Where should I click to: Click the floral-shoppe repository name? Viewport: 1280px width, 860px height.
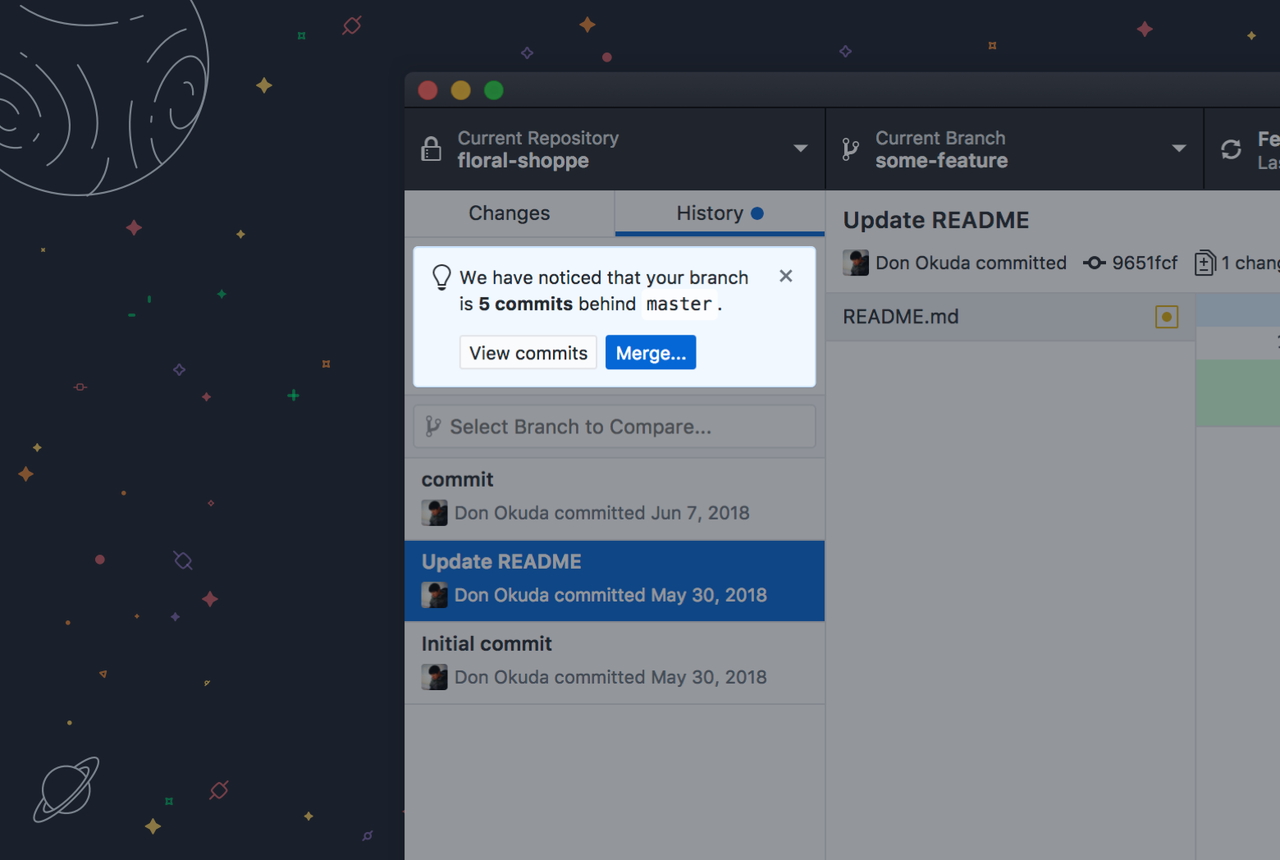tap(523, 161)
